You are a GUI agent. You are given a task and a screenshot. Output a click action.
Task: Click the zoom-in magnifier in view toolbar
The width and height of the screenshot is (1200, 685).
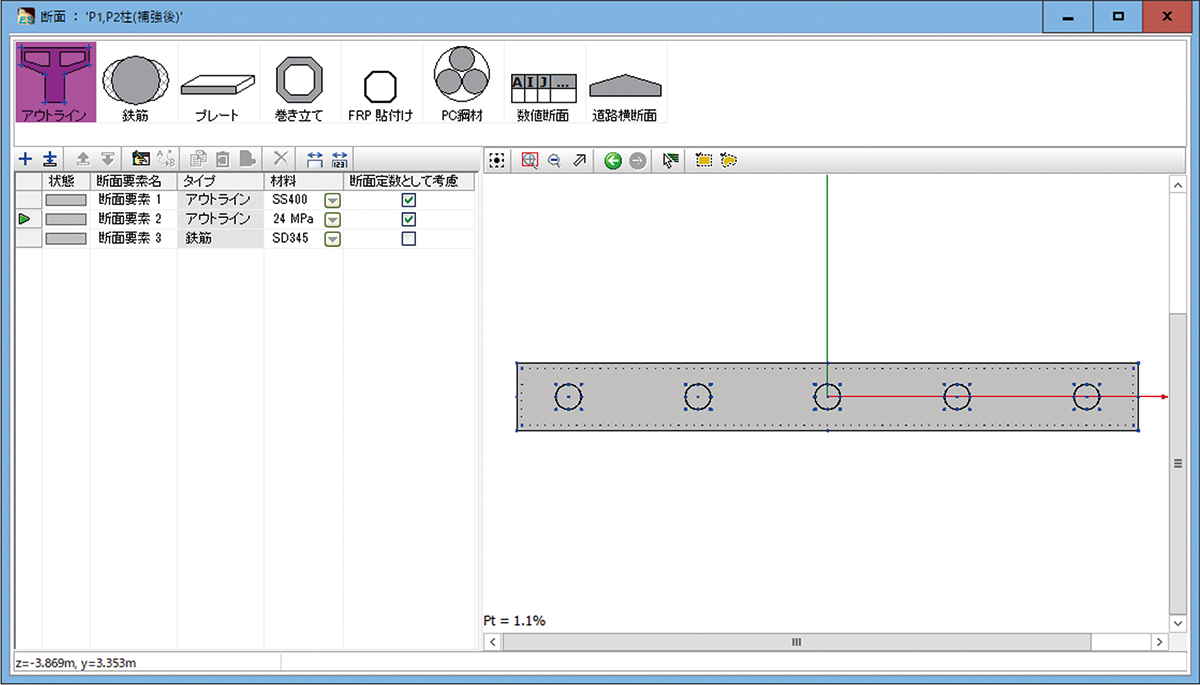(x=530, y=160)
